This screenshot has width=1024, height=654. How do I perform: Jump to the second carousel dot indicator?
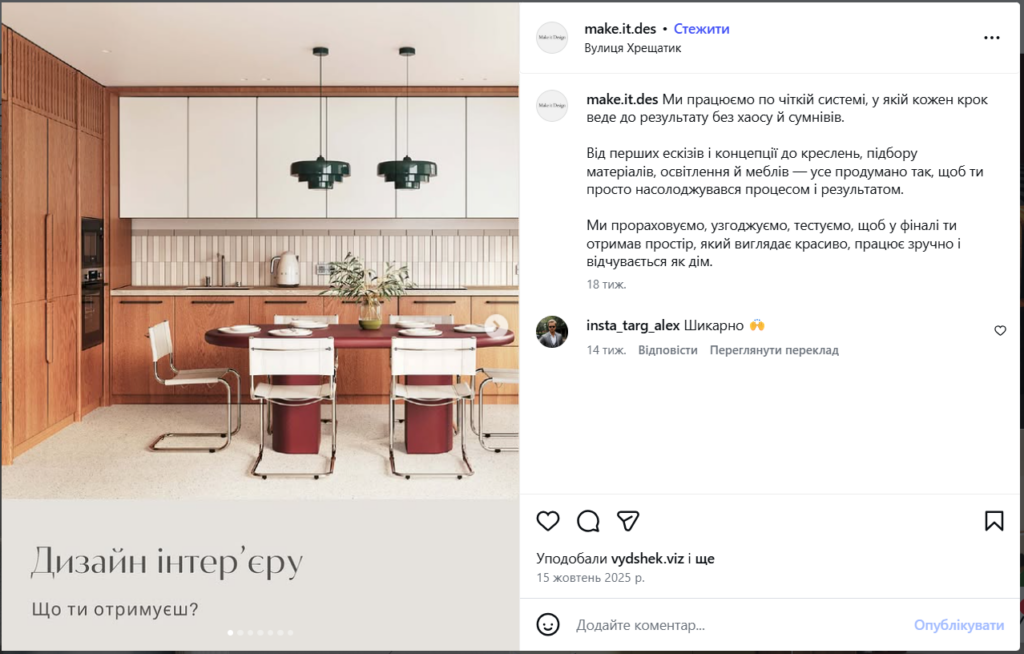tap(240, 632)
